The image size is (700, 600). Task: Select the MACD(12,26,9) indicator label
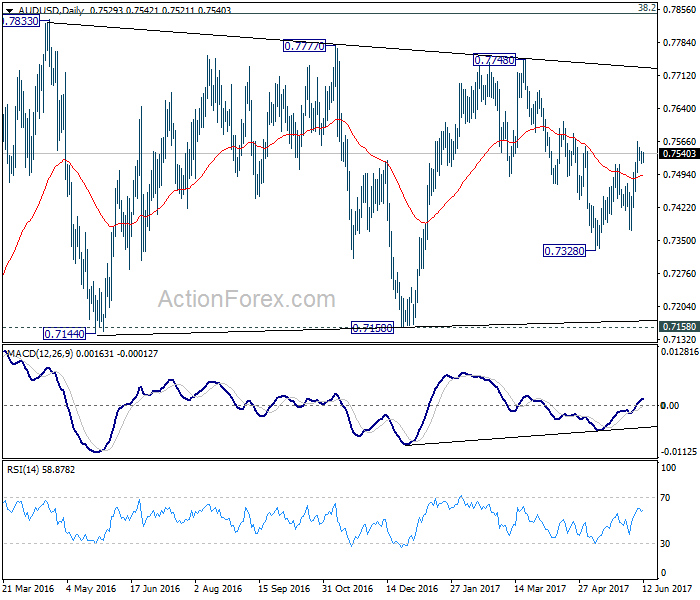41,354
